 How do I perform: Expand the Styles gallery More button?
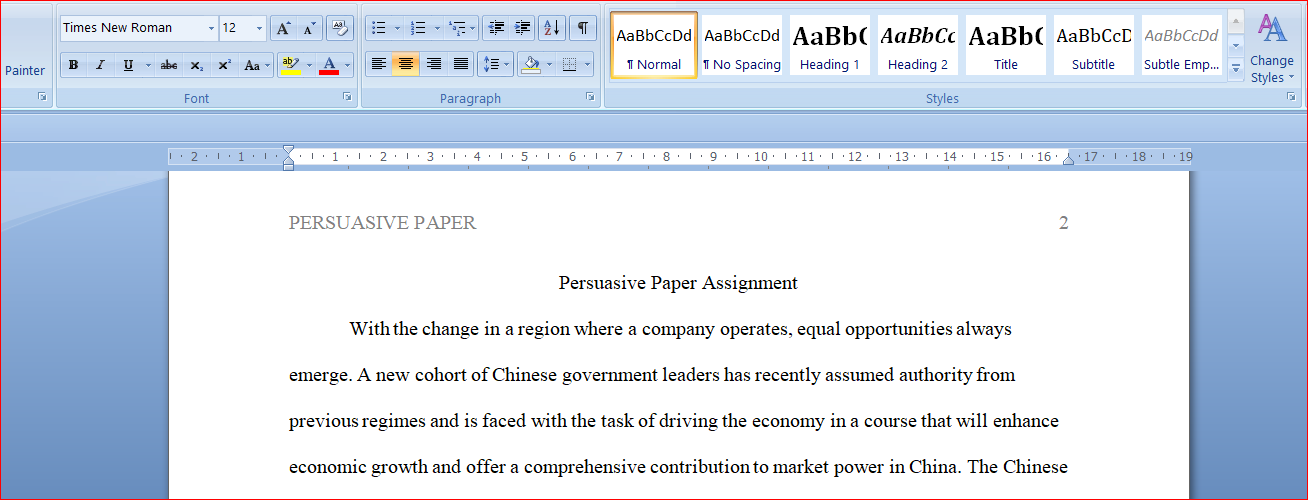tap(1236, 68)
